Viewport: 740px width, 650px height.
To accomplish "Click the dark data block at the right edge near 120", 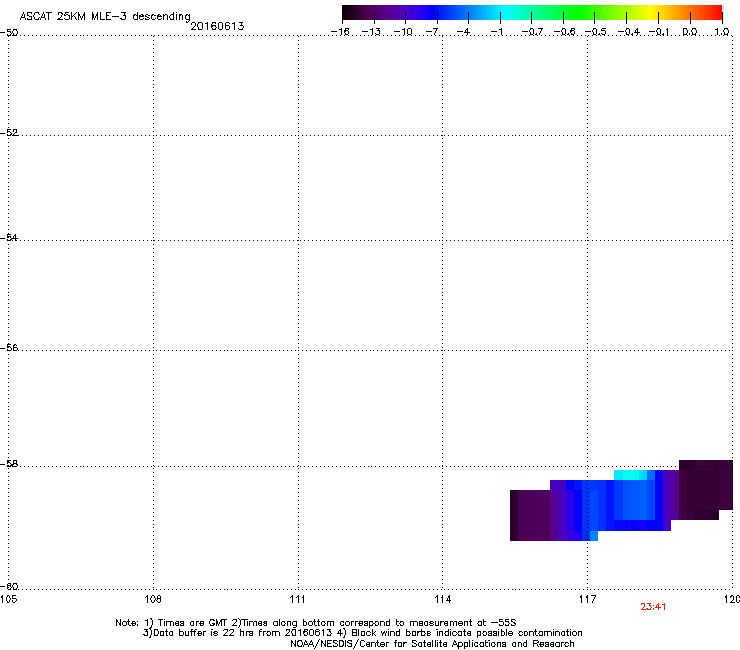I will coord(706,489).
